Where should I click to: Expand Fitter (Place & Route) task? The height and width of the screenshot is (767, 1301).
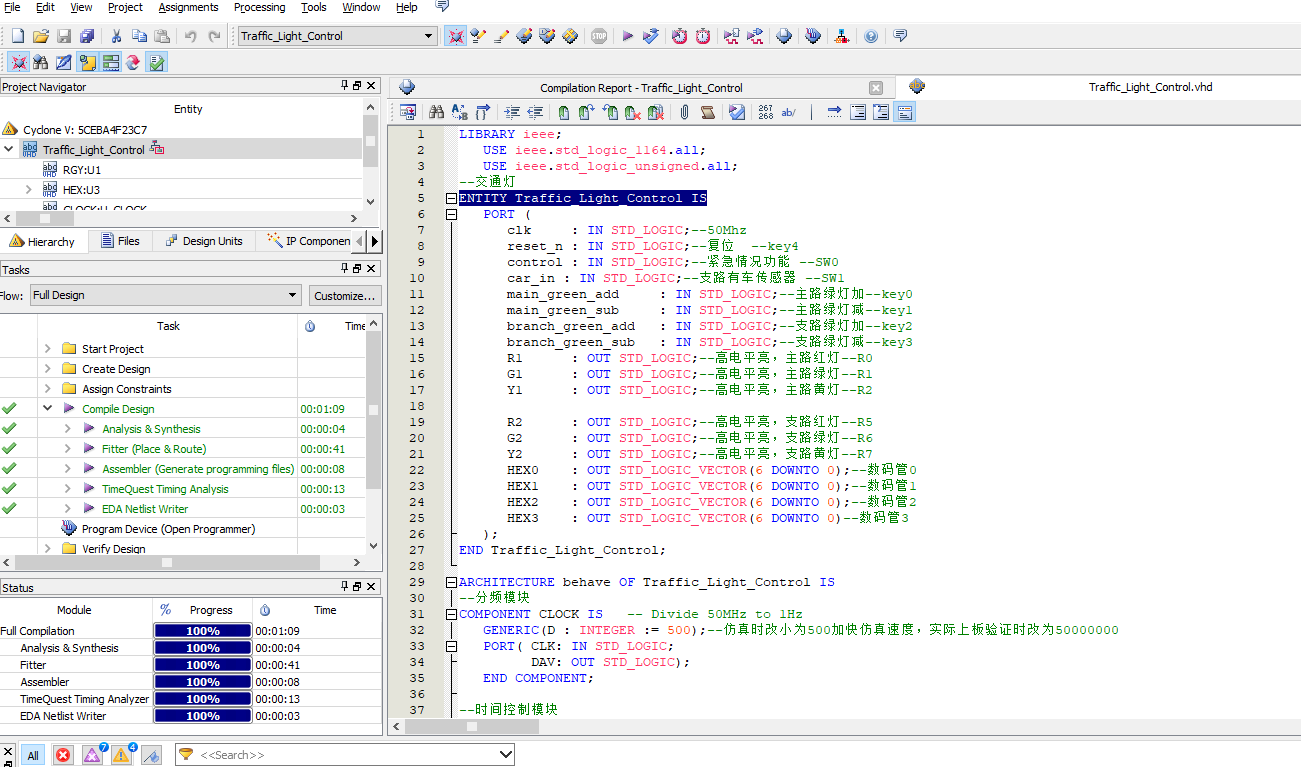pyautogui.click(x=67, y=448)
